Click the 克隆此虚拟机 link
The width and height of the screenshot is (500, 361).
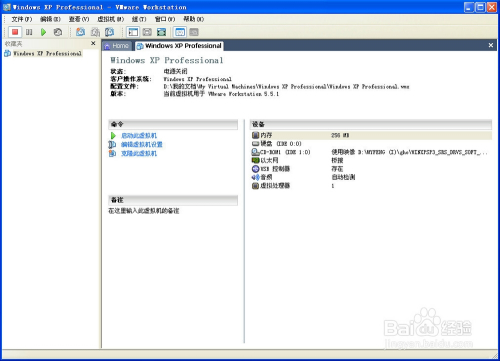click(x=139, y=153)
